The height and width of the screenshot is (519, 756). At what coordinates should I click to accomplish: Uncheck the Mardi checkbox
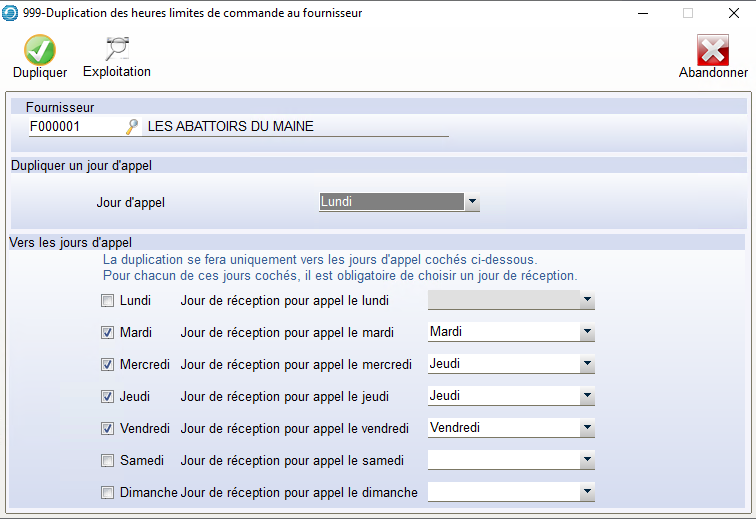point(107,332)
